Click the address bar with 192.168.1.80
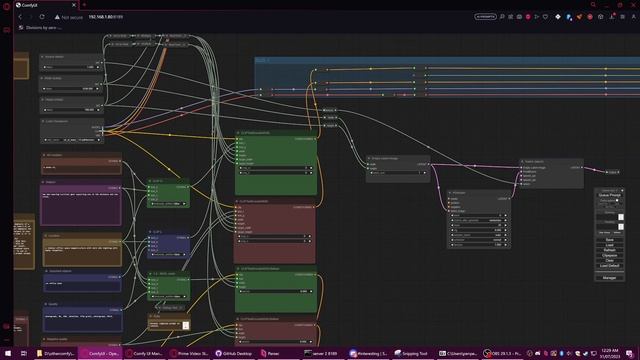Screen dimensions: 640x360 [105, 17]
